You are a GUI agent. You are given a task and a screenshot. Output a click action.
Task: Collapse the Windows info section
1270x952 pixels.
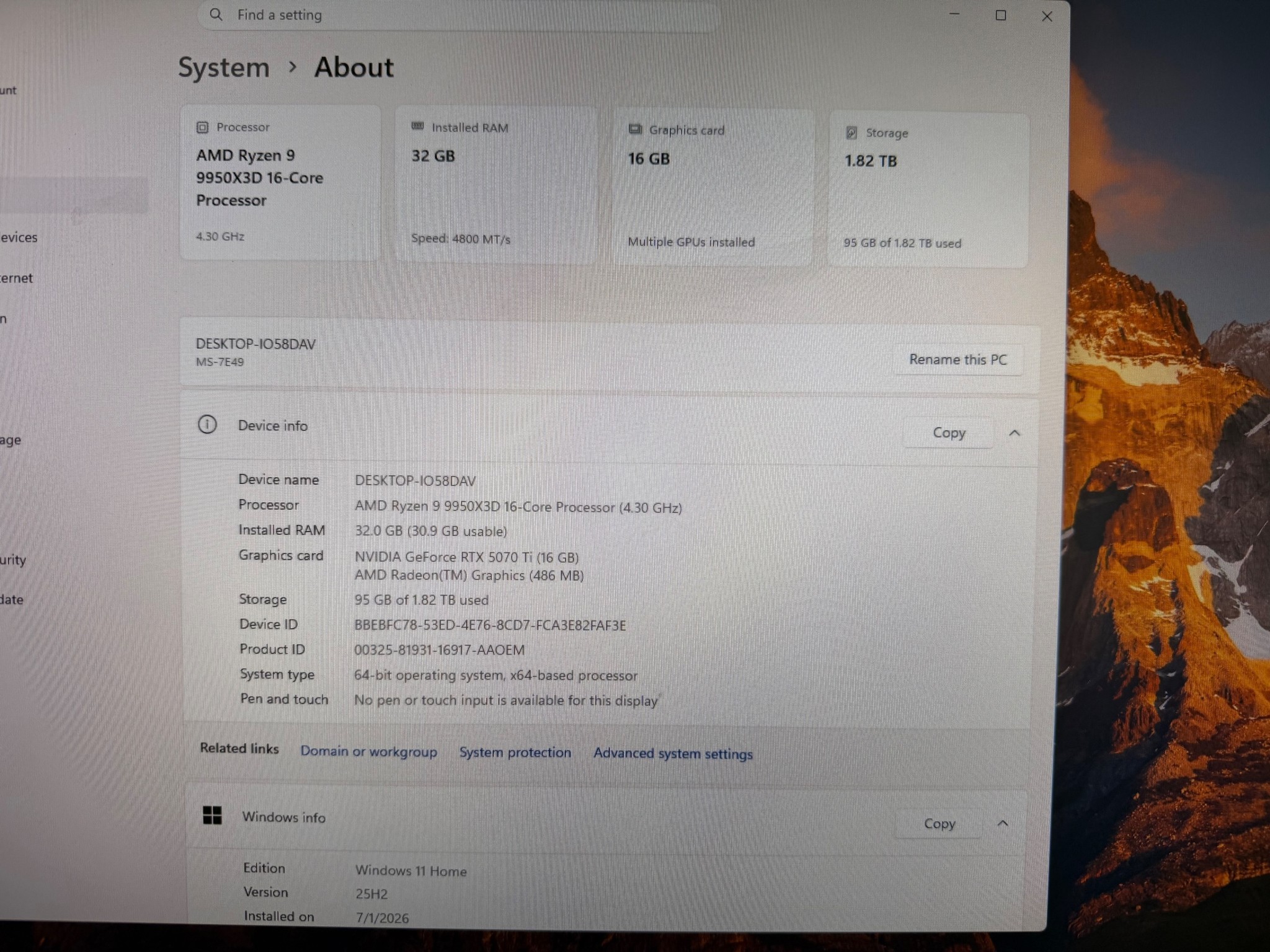click(x=1003, y=823)
